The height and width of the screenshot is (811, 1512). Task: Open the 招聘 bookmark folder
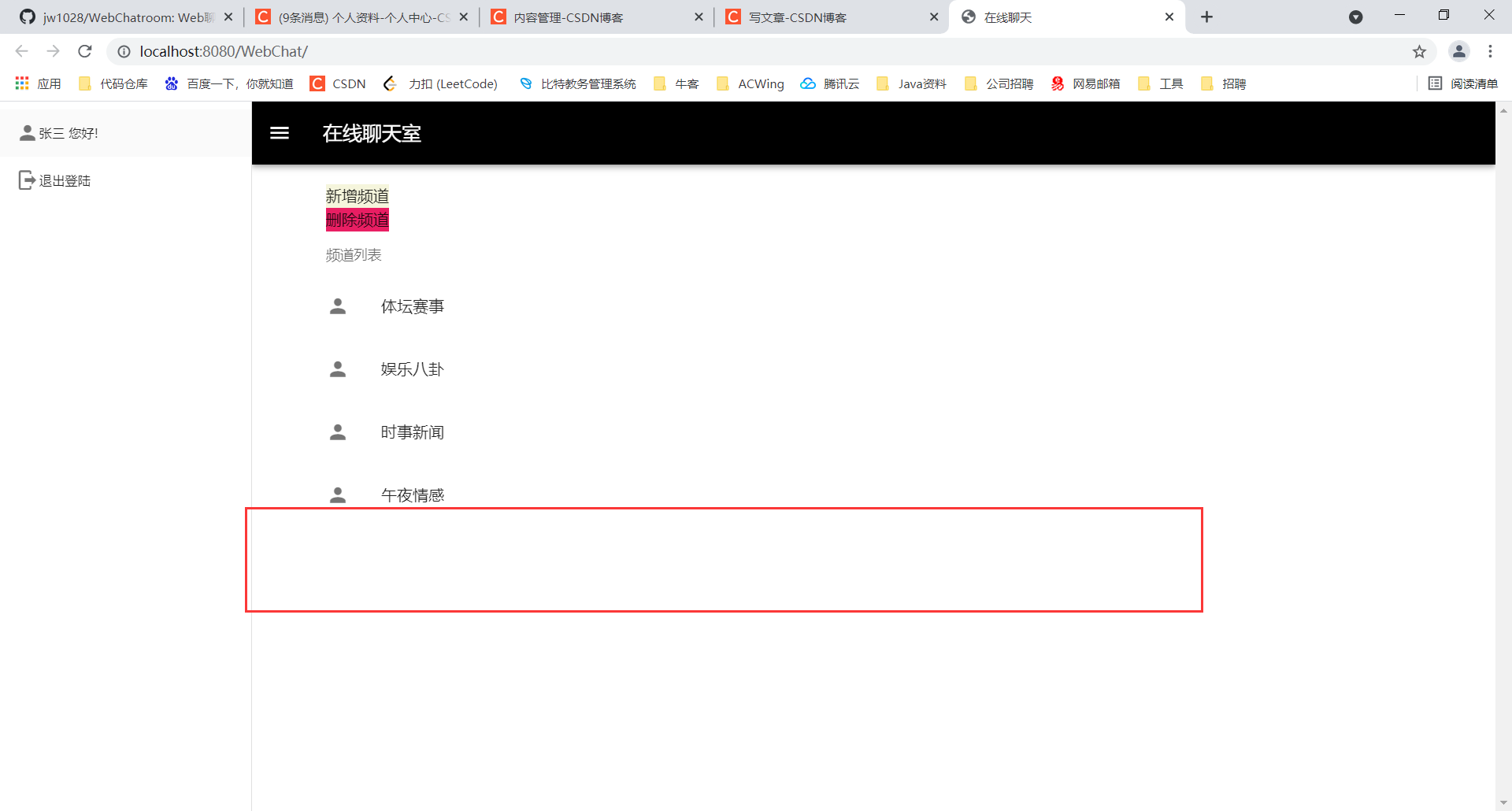[1224, 83]
